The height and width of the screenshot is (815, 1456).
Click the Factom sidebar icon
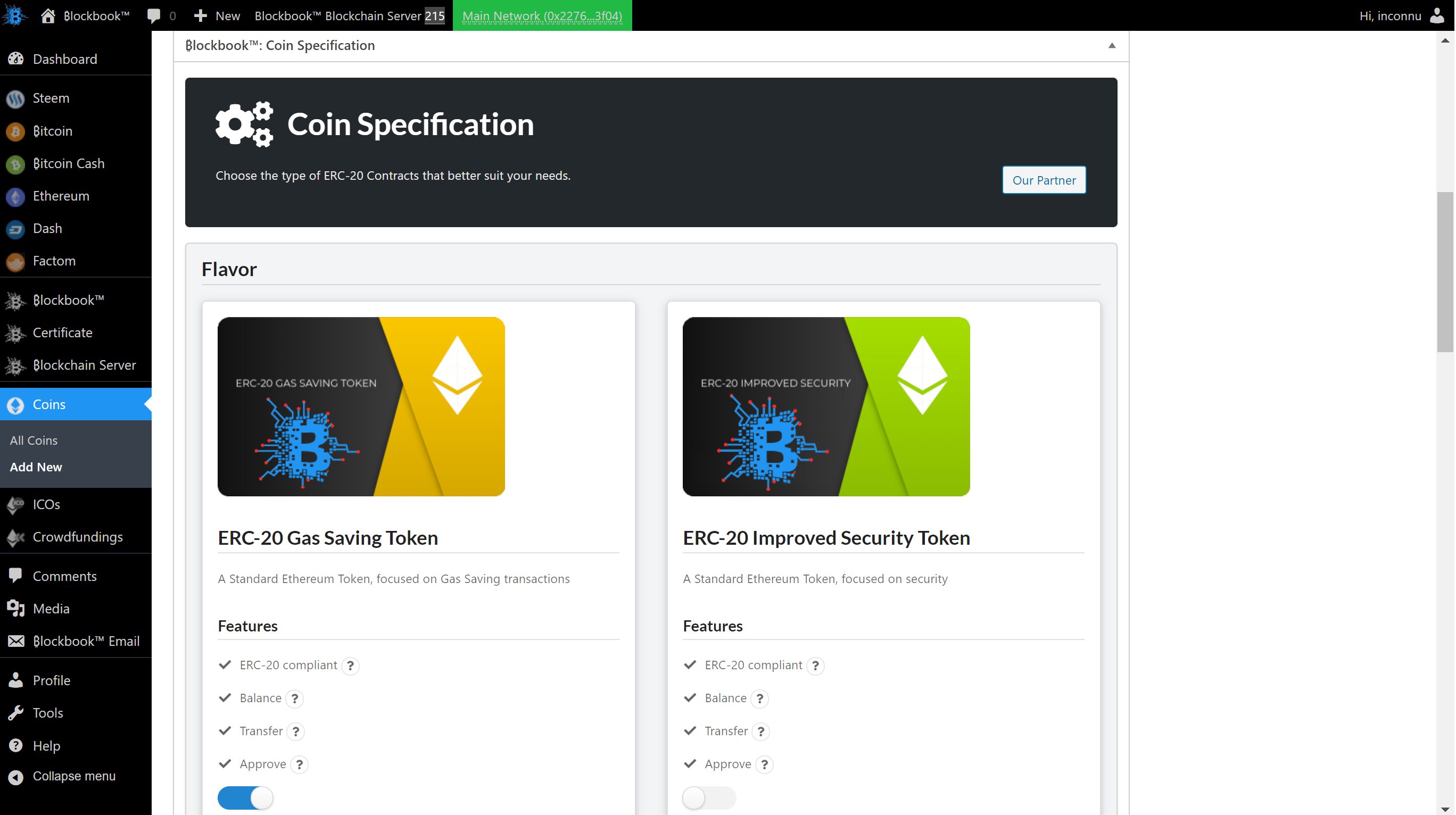pyautogui.click(x=16, y=261)
